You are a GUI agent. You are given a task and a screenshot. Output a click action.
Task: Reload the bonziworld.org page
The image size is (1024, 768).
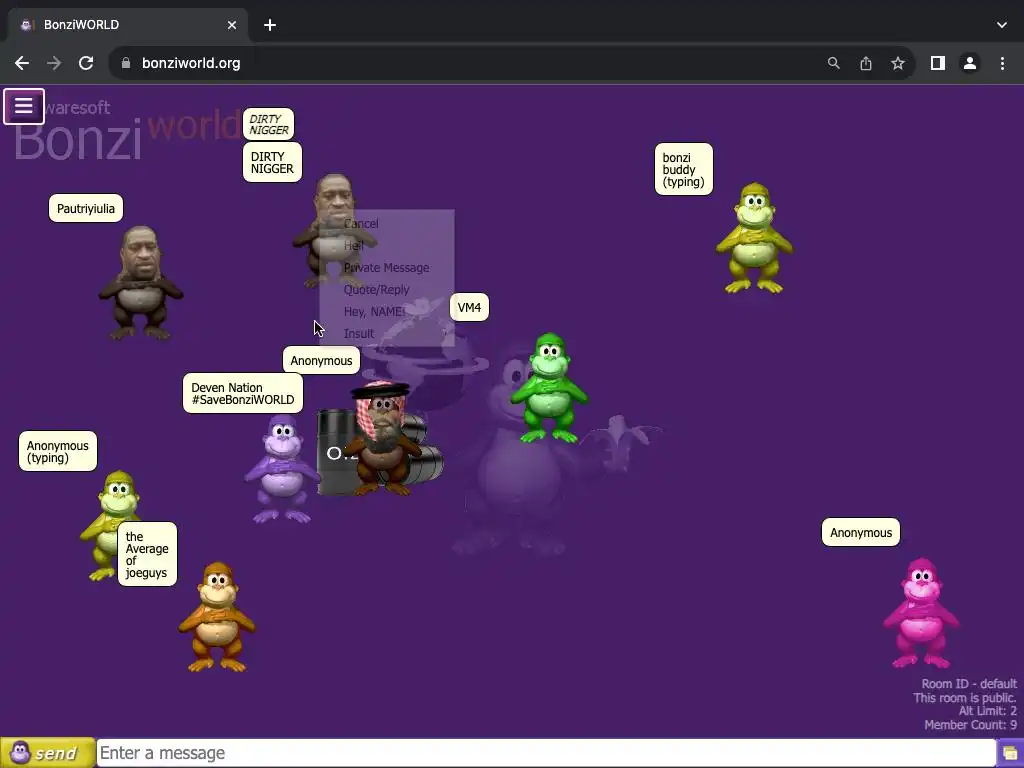pyautogui.click(x=86, y=63)
